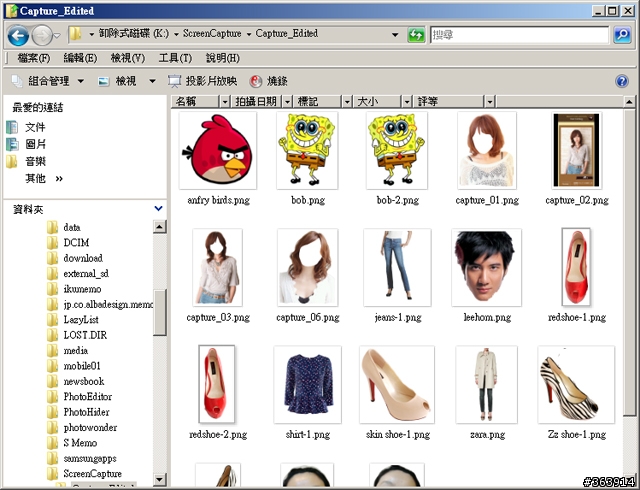The width and height of the screenshot is (640, 490).
Task: Open the 說明(H) menu
Action: point(222,58)
